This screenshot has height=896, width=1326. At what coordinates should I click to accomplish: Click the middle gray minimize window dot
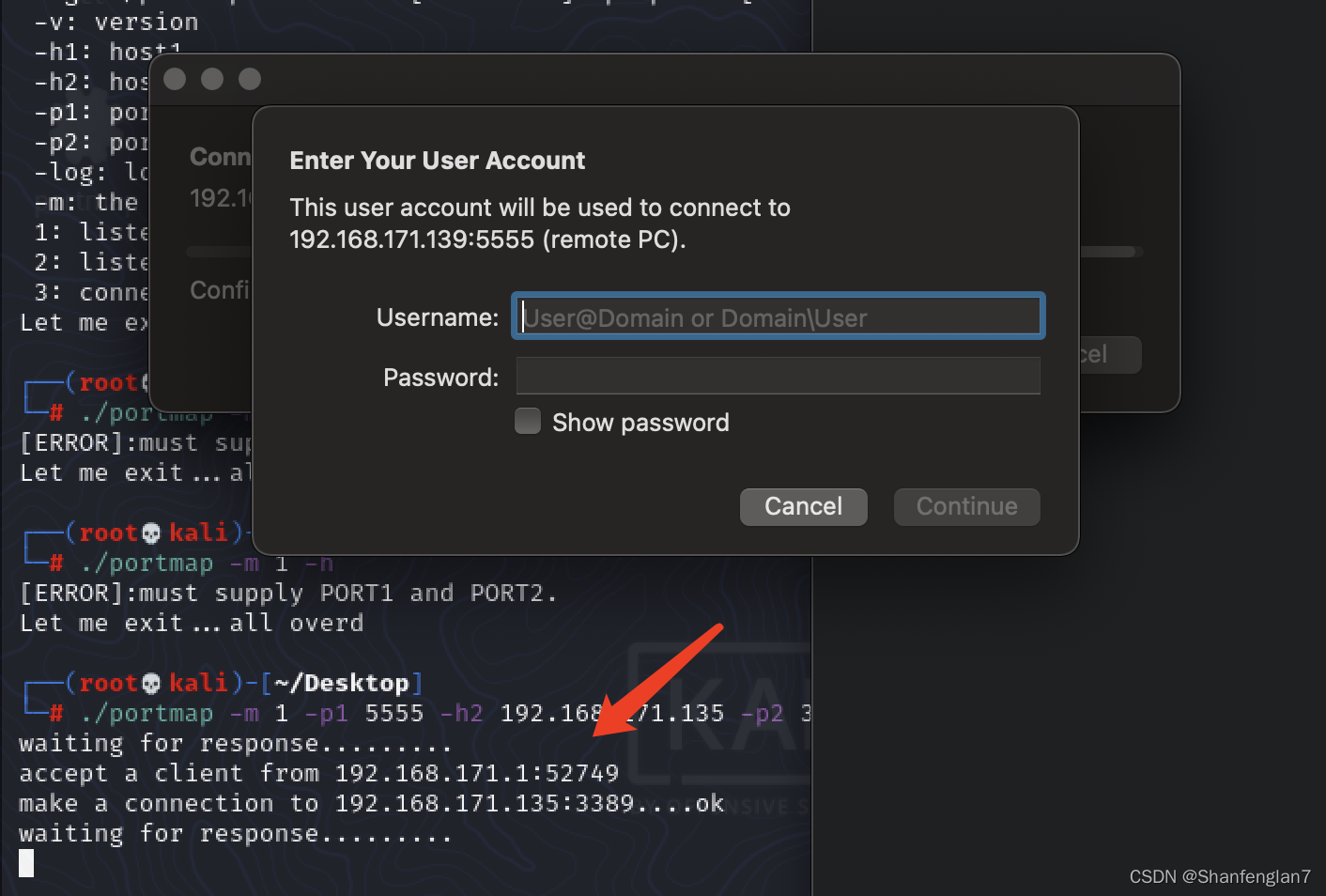coord(212,79)
